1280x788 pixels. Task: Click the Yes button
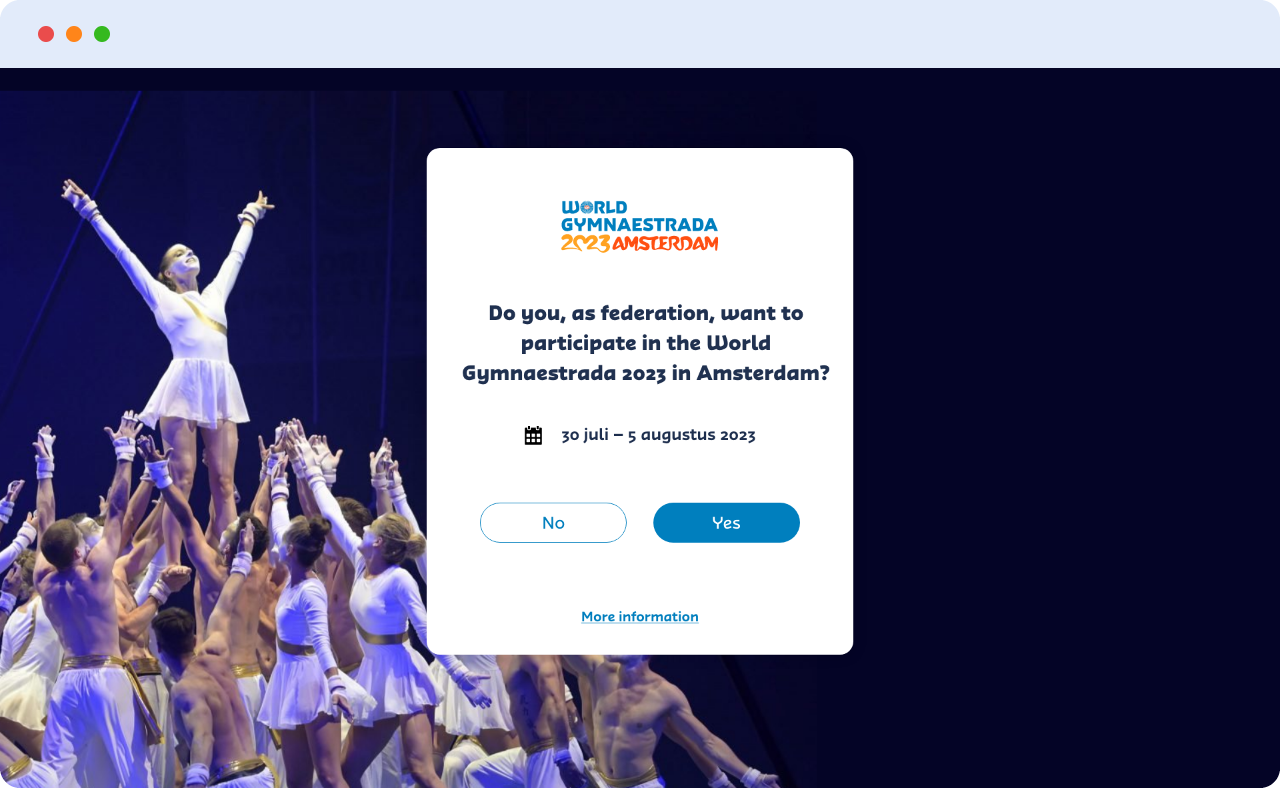coord(726,523)
